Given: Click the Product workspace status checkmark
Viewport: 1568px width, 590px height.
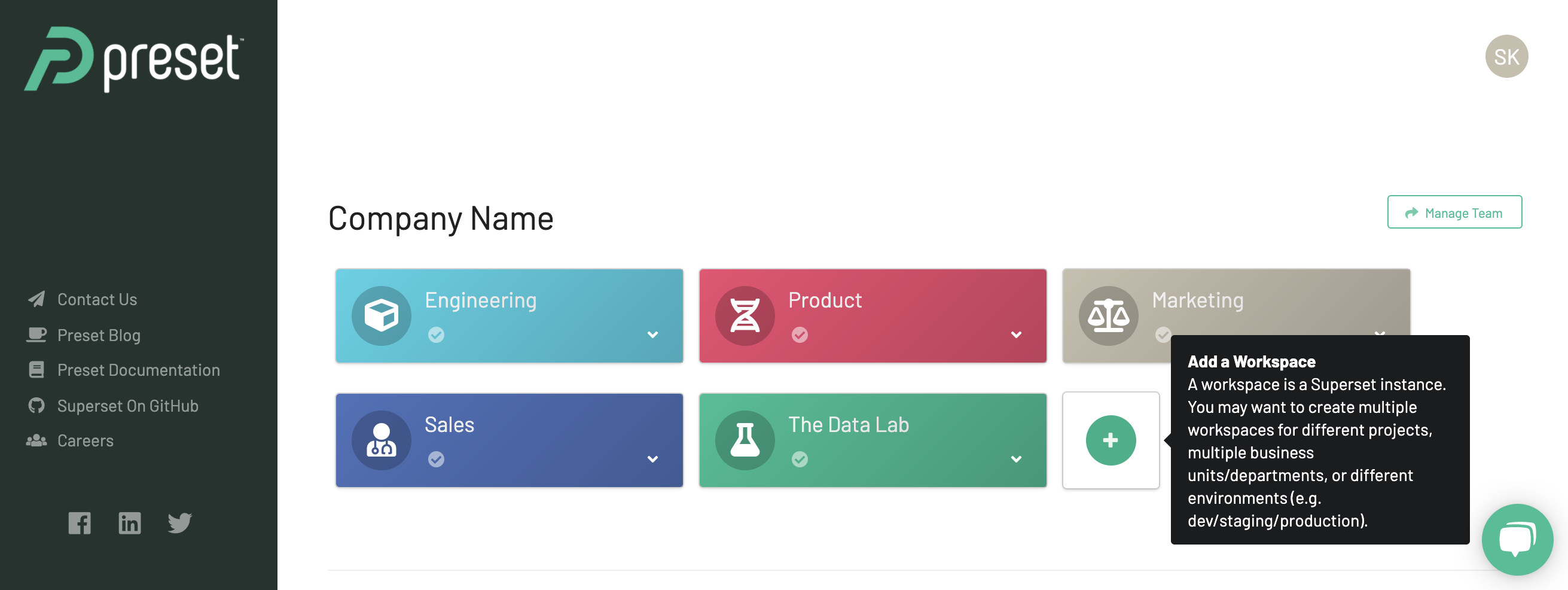Looking at the screenshot, I should coord(800,335).
